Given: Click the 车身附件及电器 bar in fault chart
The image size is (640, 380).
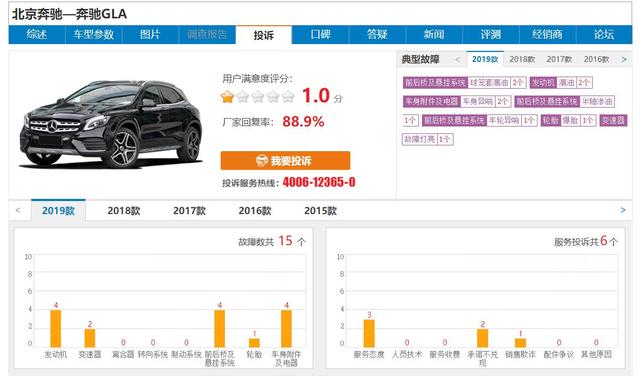Looking at the screenshot, I should coord(286,329).
